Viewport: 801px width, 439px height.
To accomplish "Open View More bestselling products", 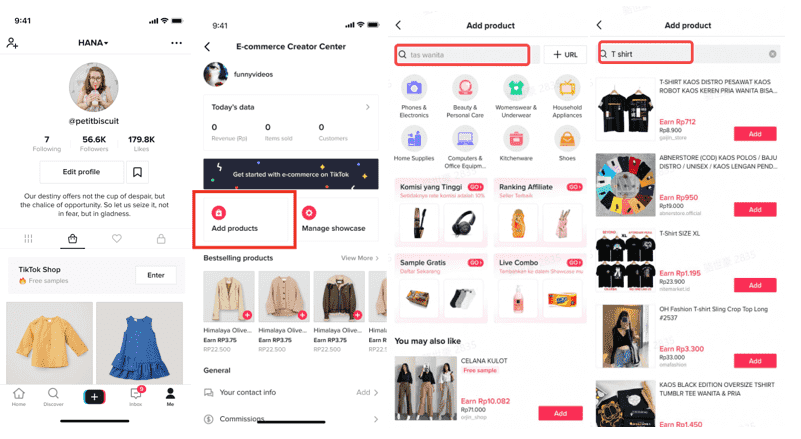I will 360,258.
